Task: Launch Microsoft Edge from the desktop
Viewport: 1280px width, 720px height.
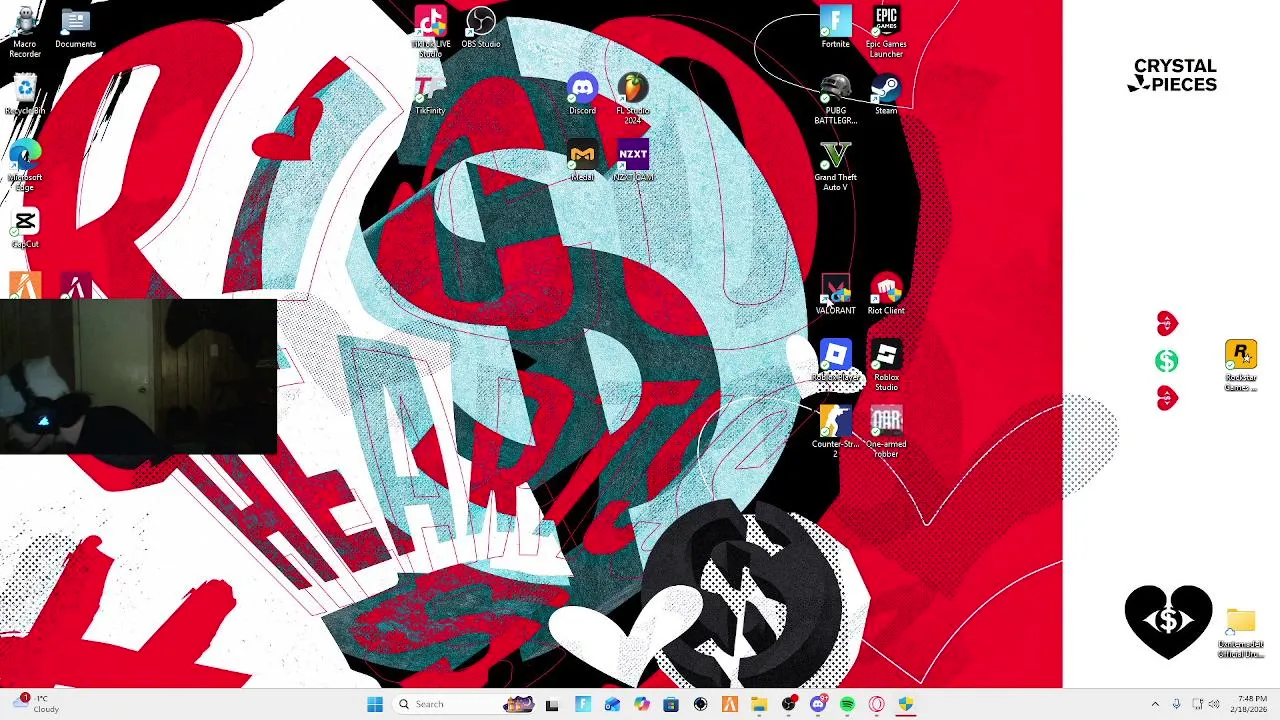Action: tap(25, 166)
